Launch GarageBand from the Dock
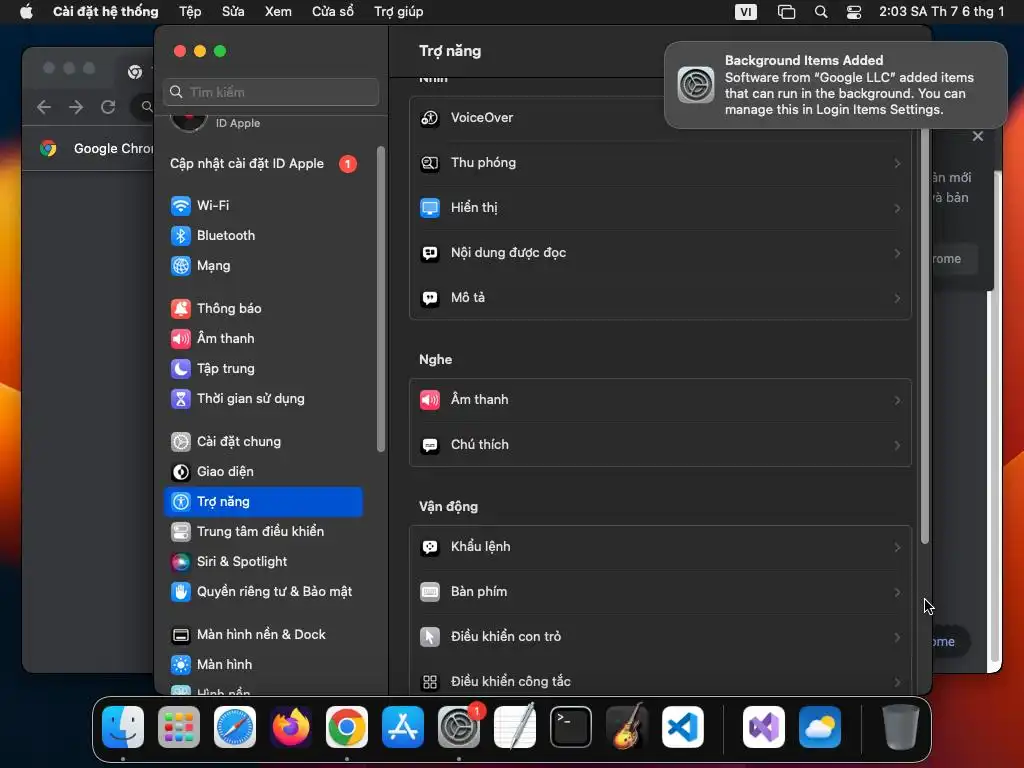The width and height of the screenshot is (1024, 768). pyautogui.click(x=627, y=727)
